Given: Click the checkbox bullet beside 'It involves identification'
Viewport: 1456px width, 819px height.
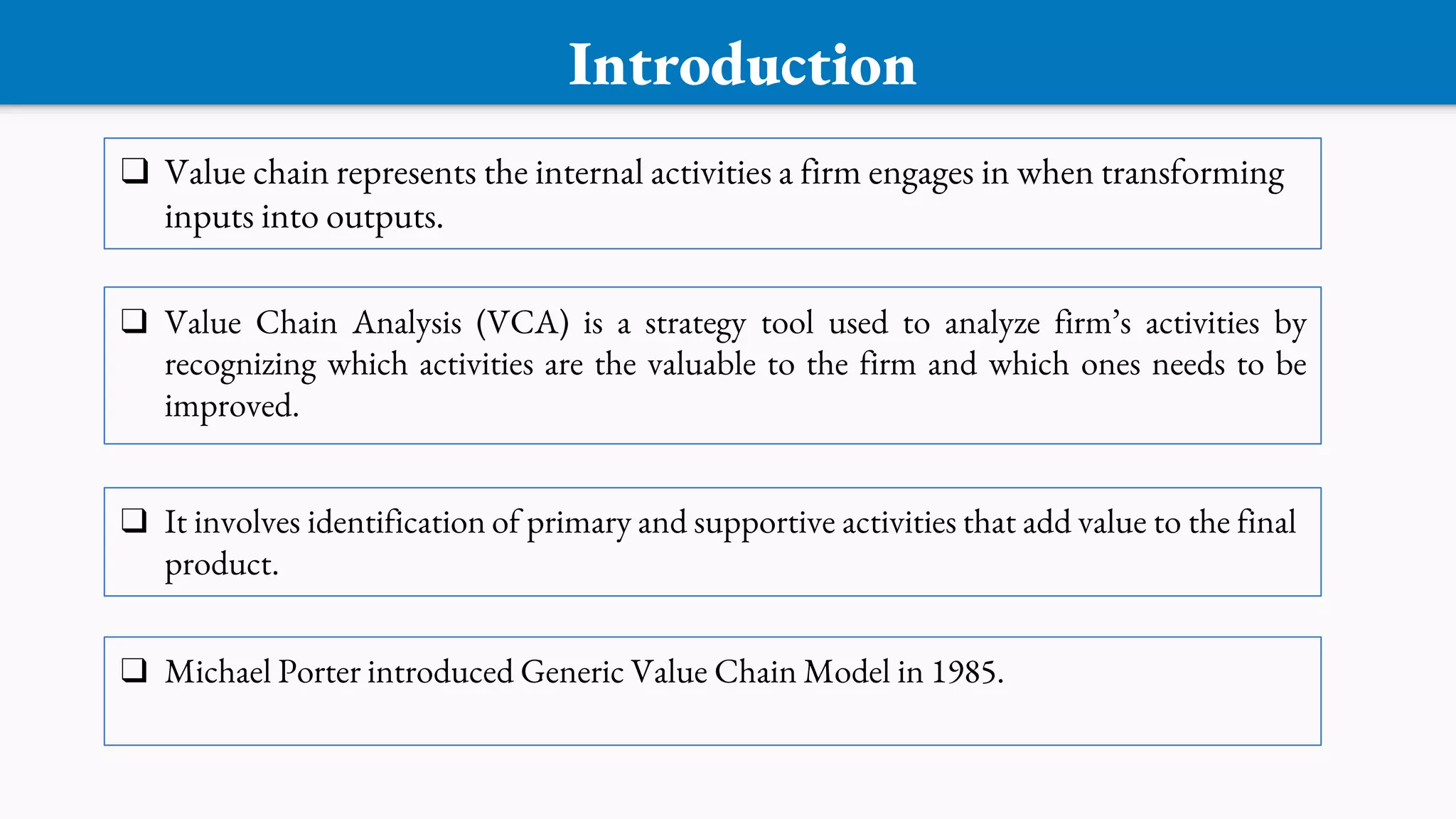Looking at the screenshot, I should tap(134, 520).
